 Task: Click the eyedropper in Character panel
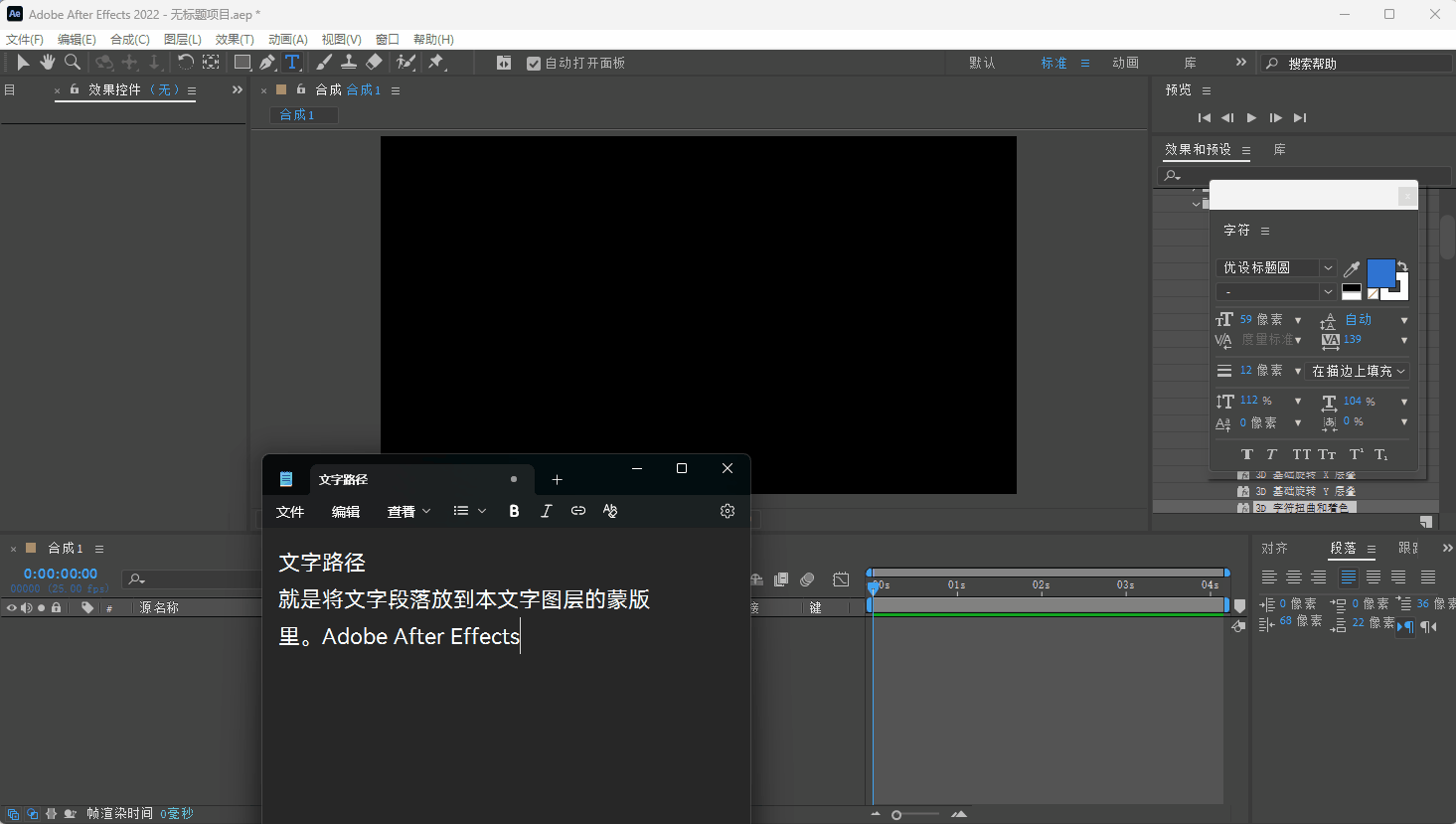click(x=1352, y=268)
